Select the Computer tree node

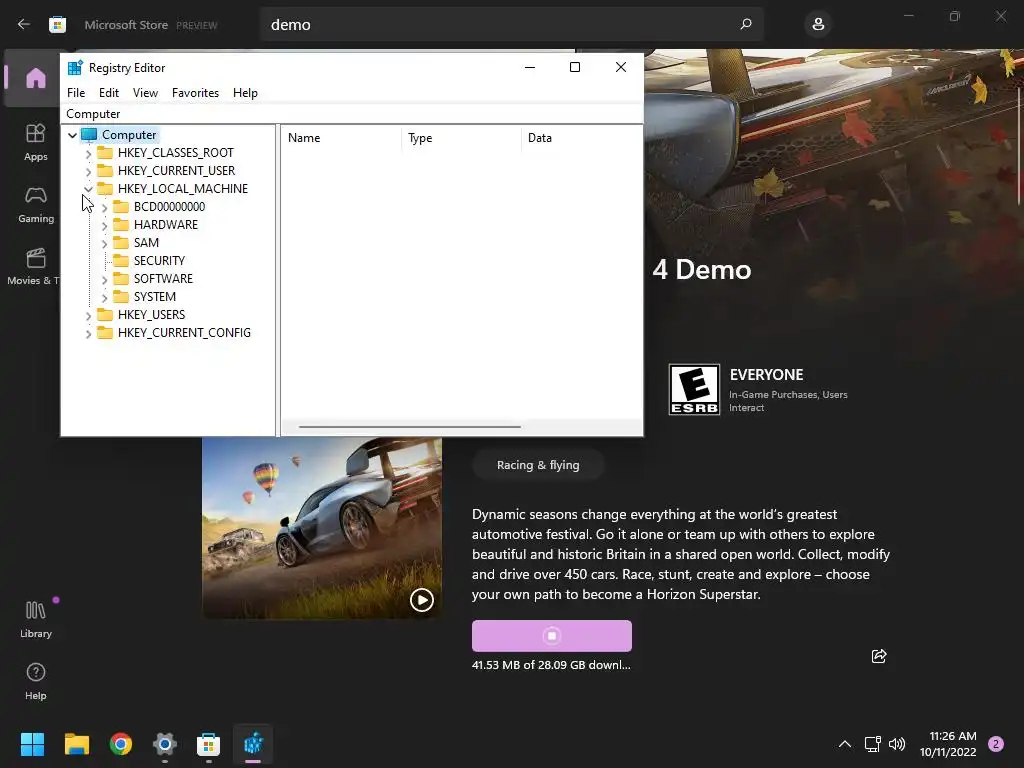coord(129,135)
